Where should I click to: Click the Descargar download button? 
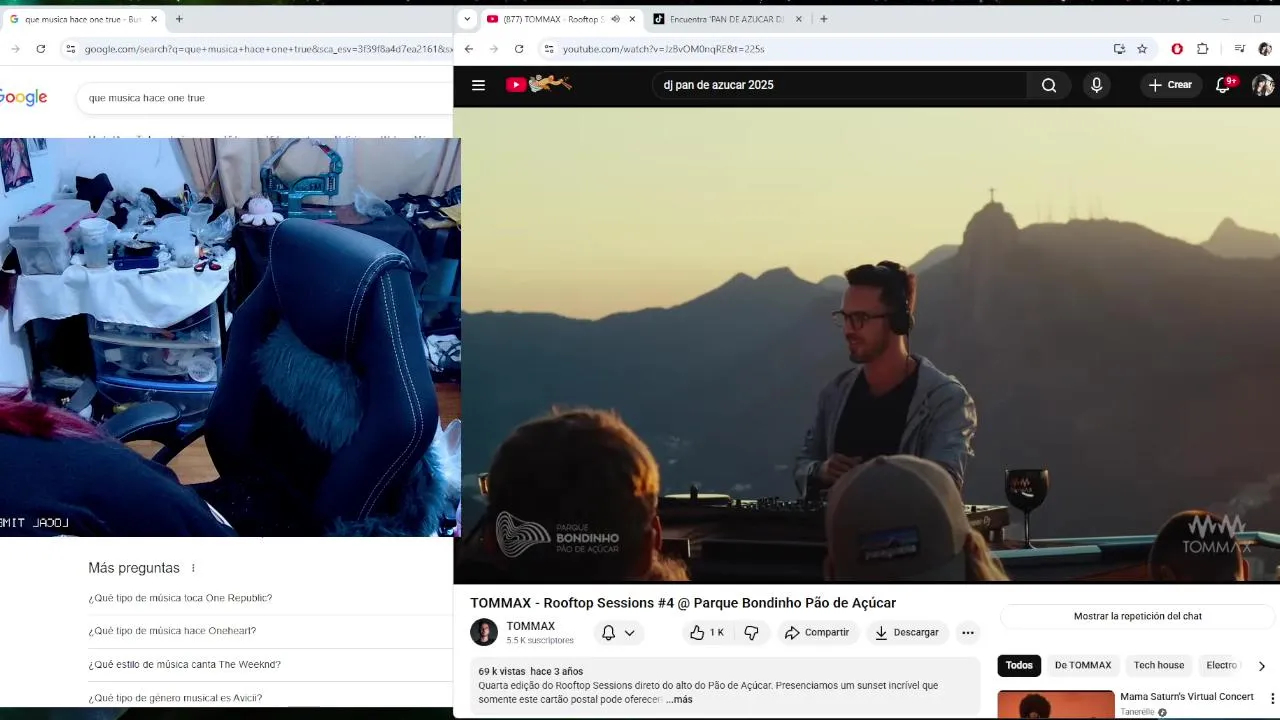[907, 632]
